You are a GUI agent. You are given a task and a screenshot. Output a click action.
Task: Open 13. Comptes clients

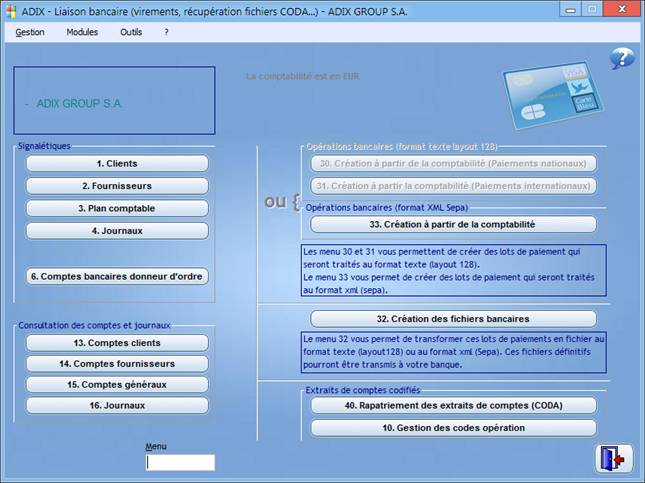pos(117,343)
